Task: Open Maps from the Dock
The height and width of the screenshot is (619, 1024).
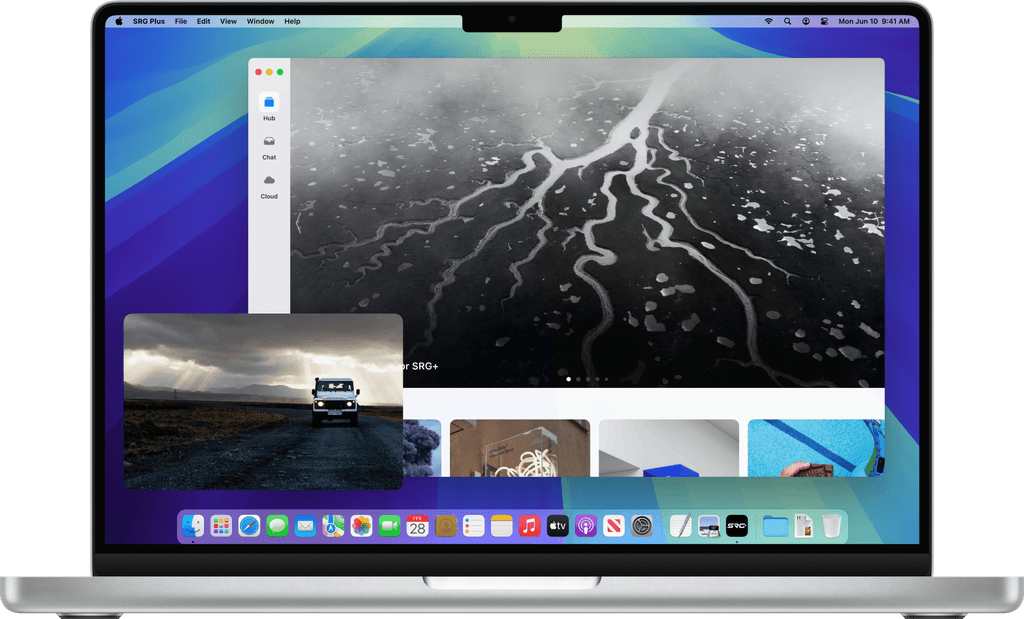Action: [333, 526]
